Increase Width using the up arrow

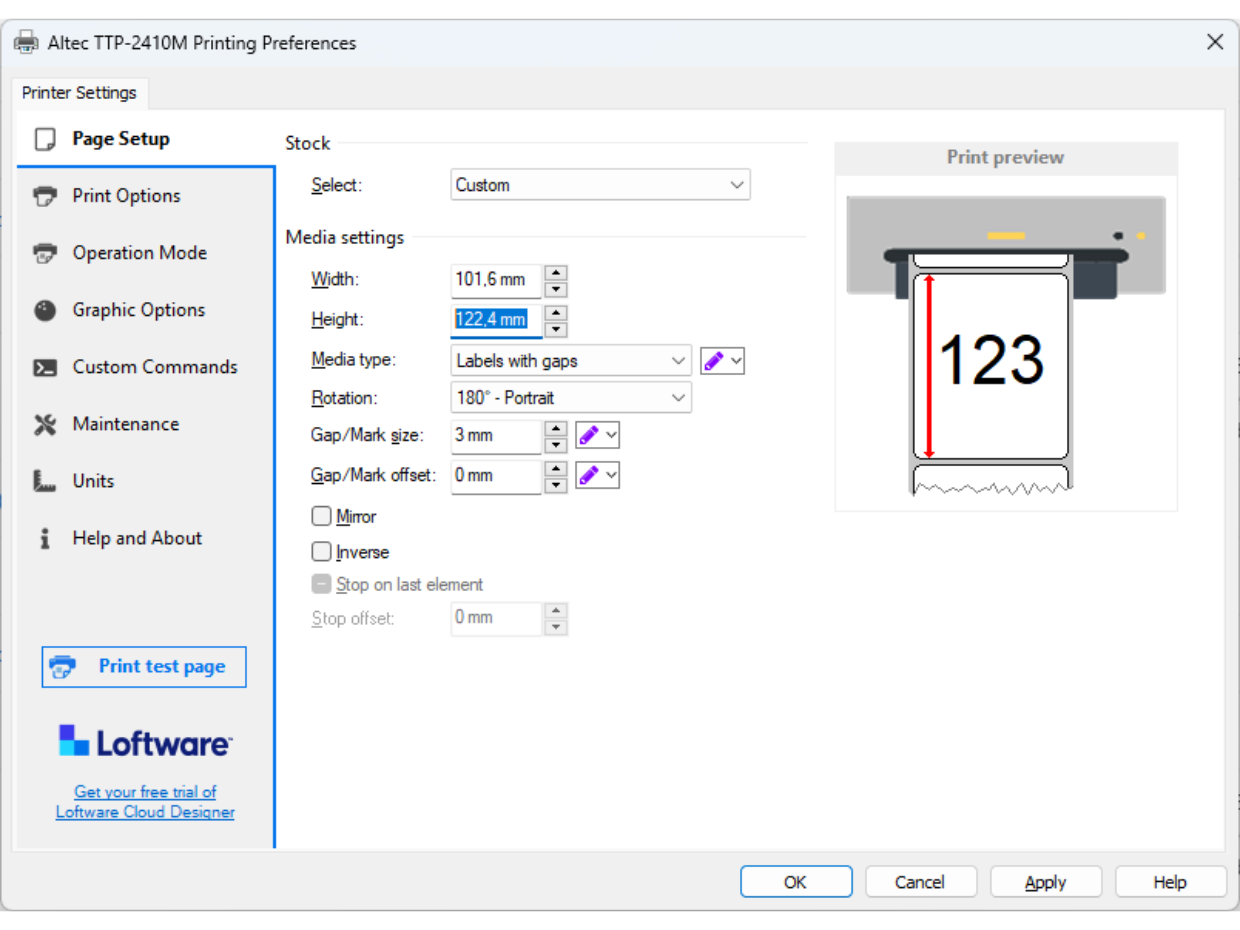(556, 272)
